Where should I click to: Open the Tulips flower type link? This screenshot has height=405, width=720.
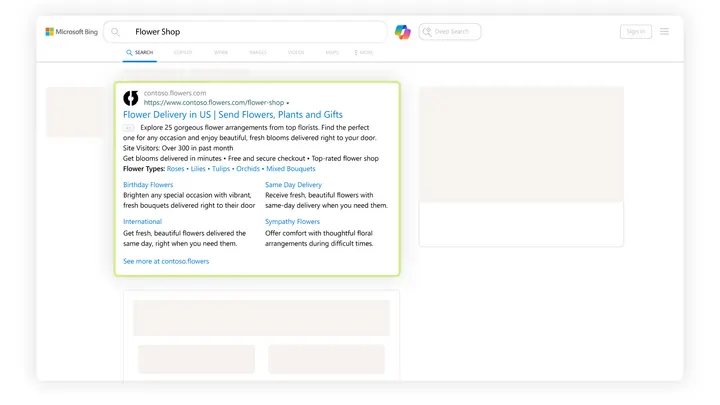221,169
